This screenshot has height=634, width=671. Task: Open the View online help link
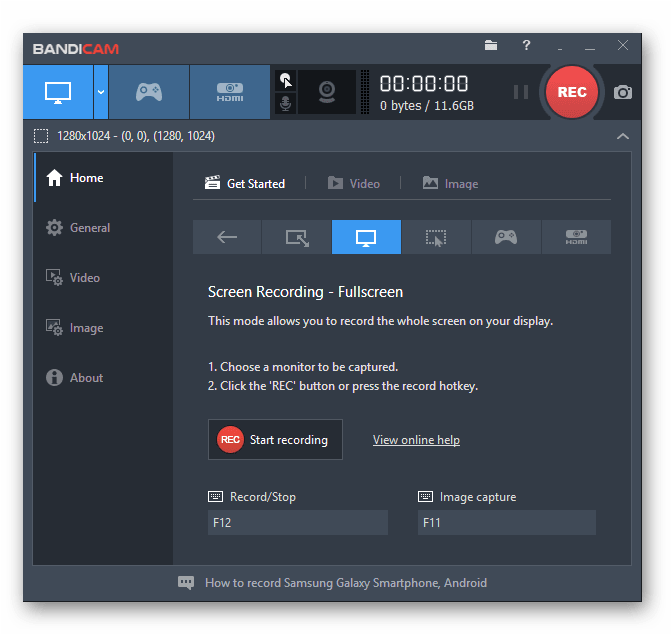pos(416,440)
